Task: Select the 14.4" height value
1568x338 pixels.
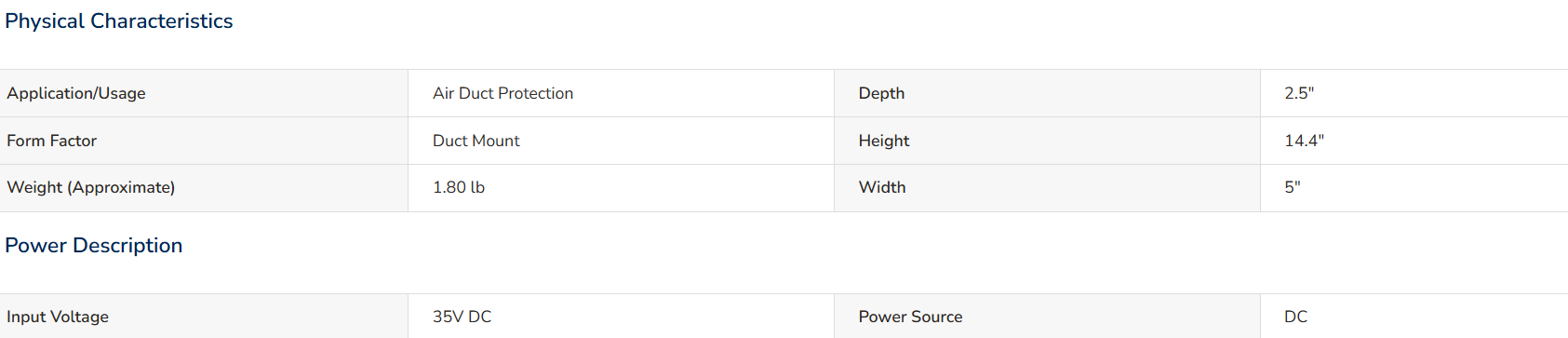Action: point(1304,141)
